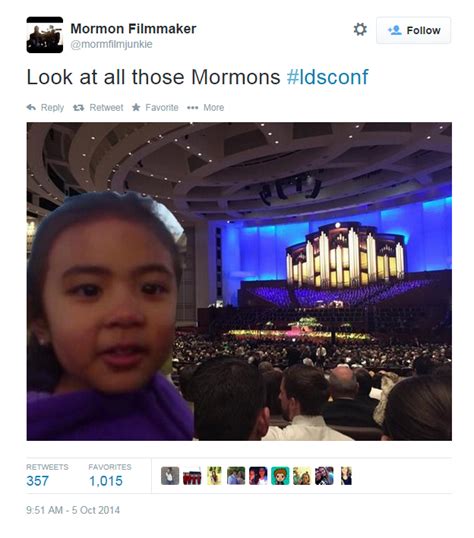Open the first gray retweeter avatar

pos(170,476)
